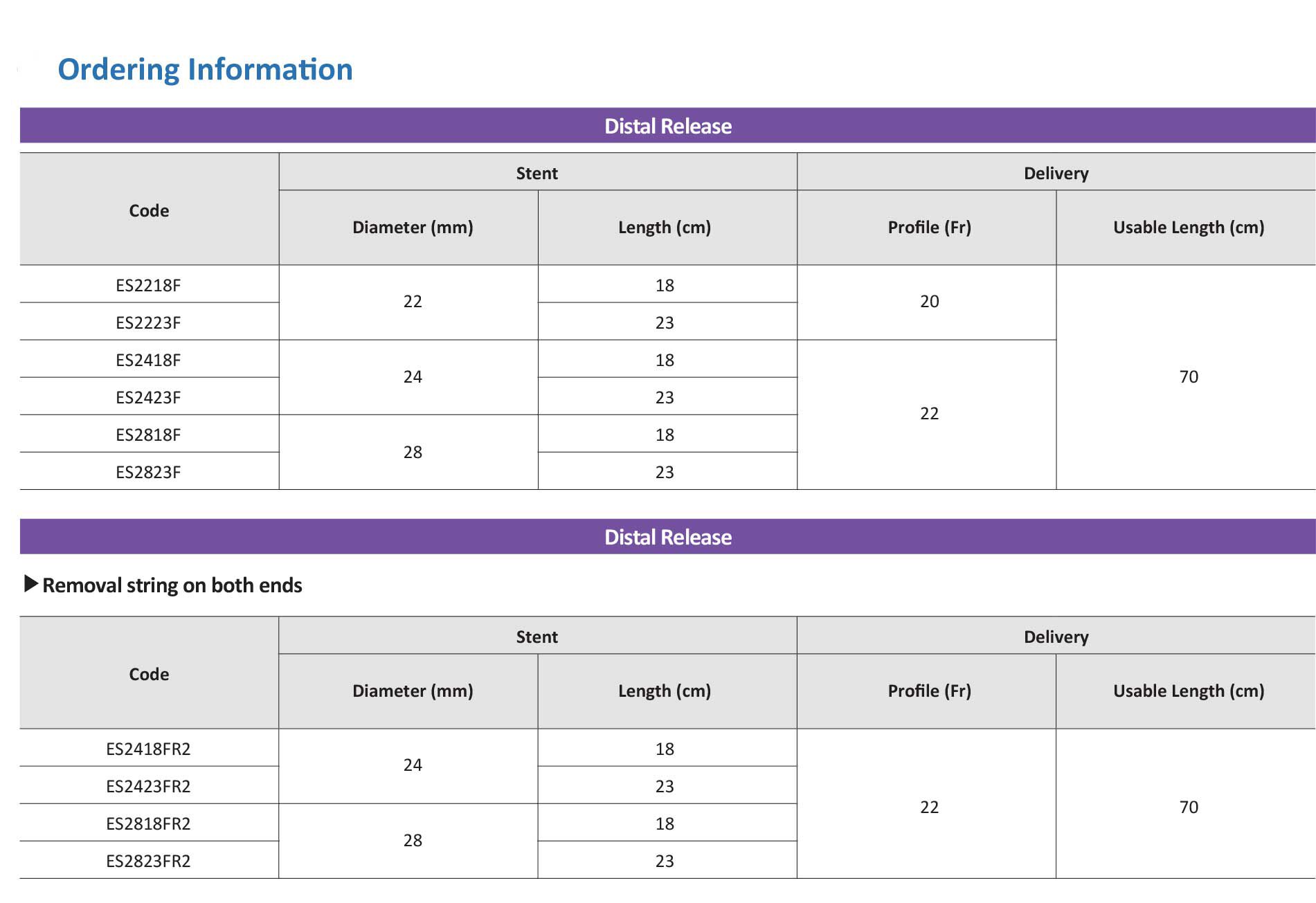Click the Ordering Information heading

(205, 69)
